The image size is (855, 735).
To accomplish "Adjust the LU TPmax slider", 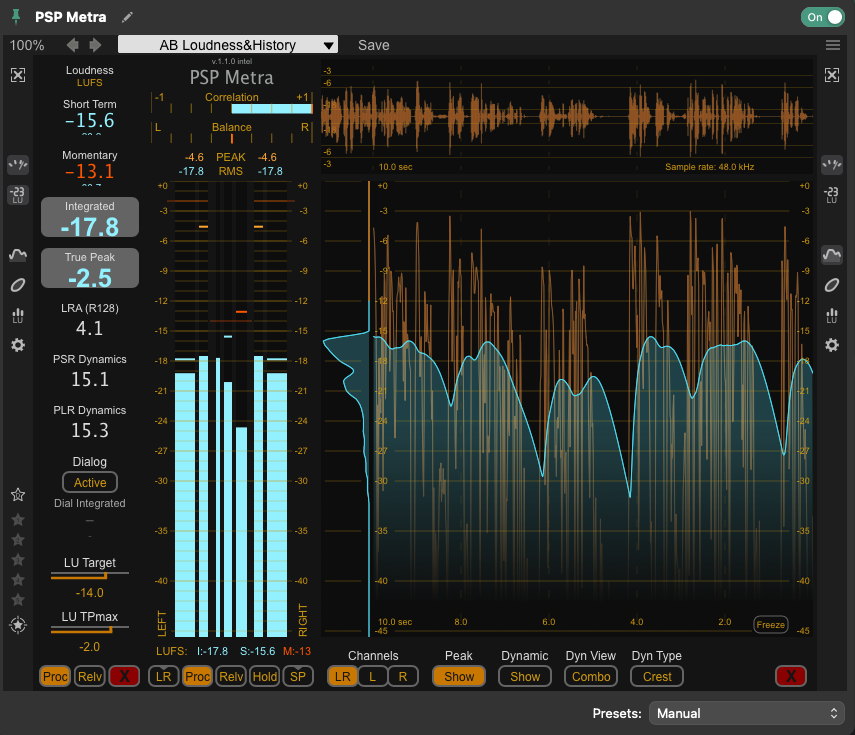I will pos(90,629).
